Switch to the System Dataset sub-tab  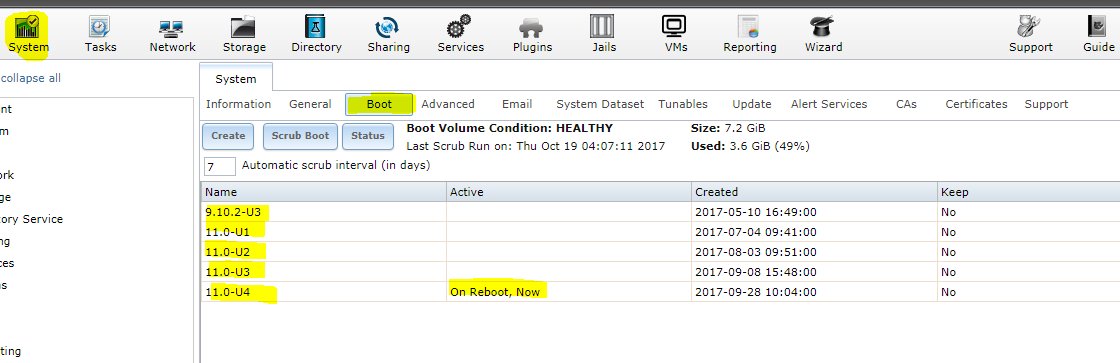[x=600, y=104]
